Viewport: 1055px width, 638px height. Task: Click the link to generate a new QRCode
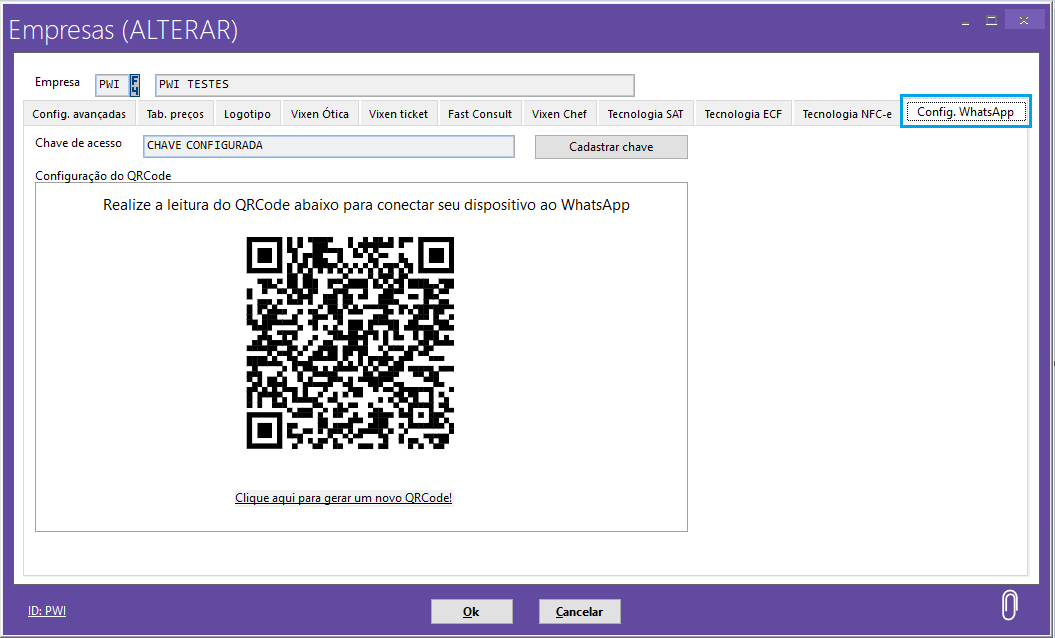[x=343, y=497]
